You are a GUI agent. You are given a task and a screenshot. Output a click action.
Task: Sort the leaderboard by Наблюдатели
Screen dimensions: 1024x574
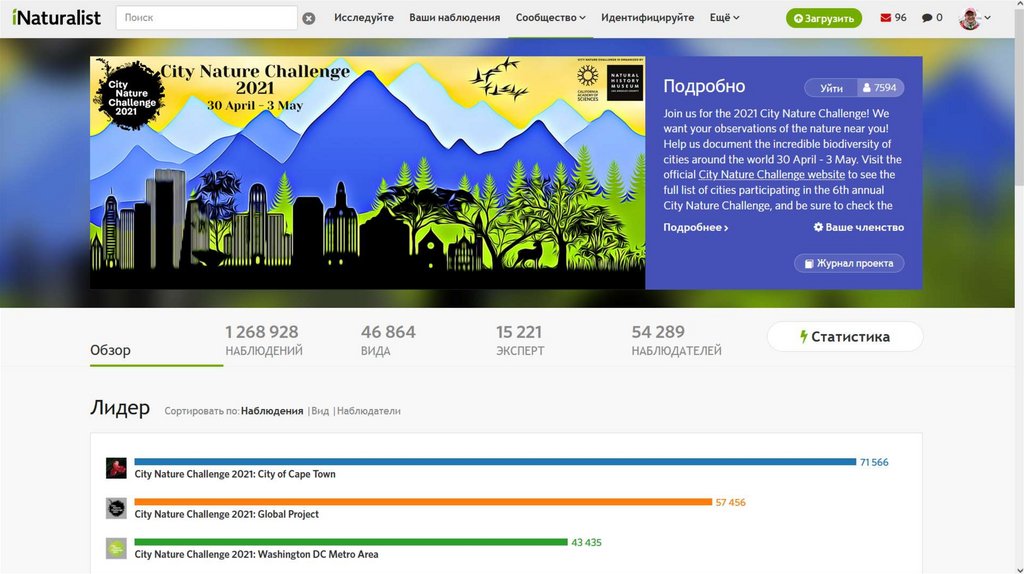click(368, 411)
